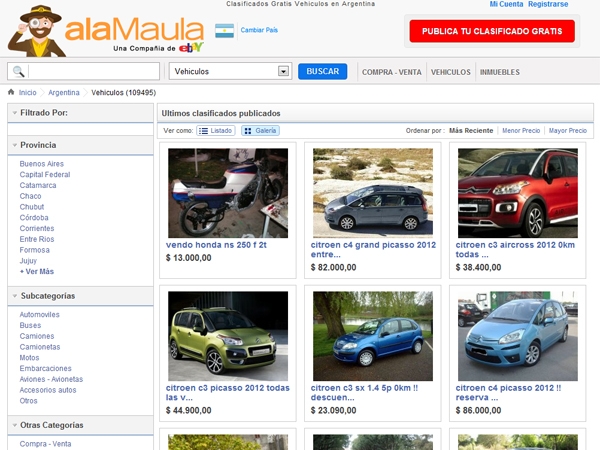Open the honda ns 250 motorcycle photo
600x450 pixels.
[x=228, y=193]
